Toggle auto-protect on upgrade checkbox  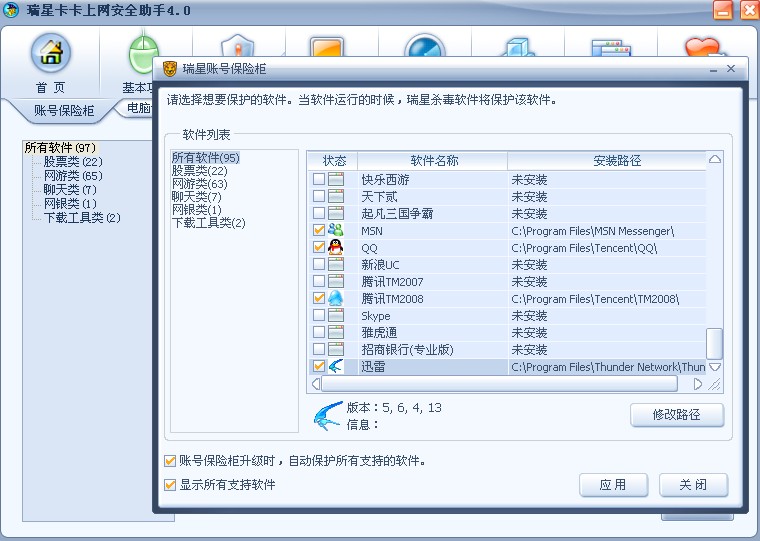[x=170, y=461]
